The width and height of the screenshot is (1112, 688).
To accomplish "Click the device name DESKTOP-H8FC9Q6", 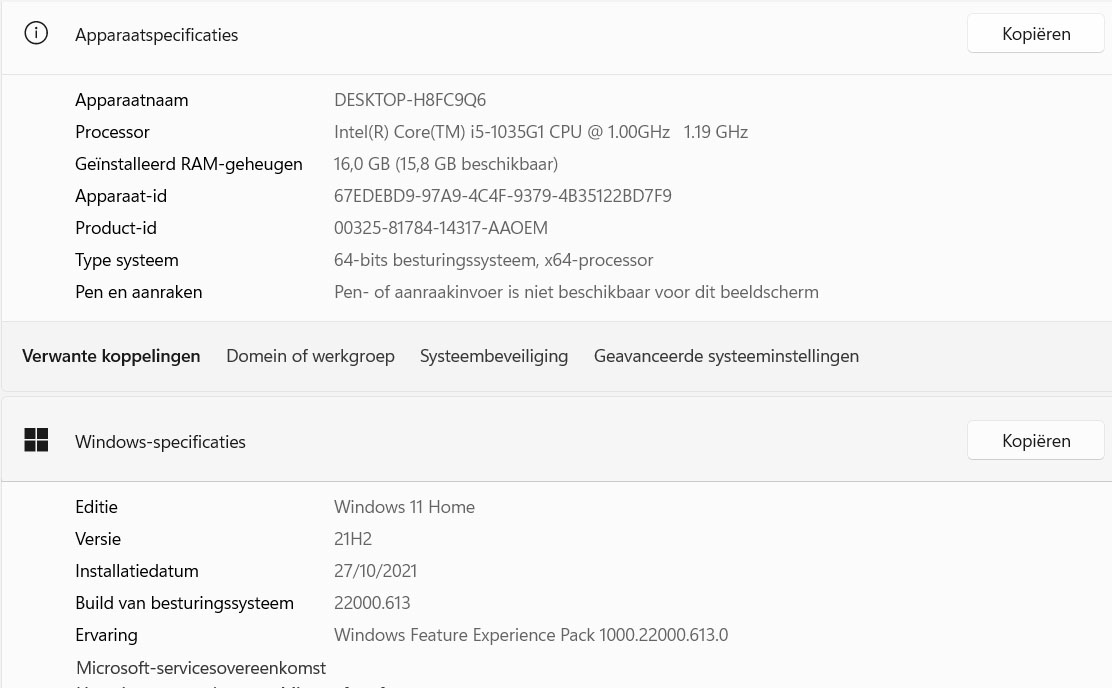I will (x=410, y=100).
